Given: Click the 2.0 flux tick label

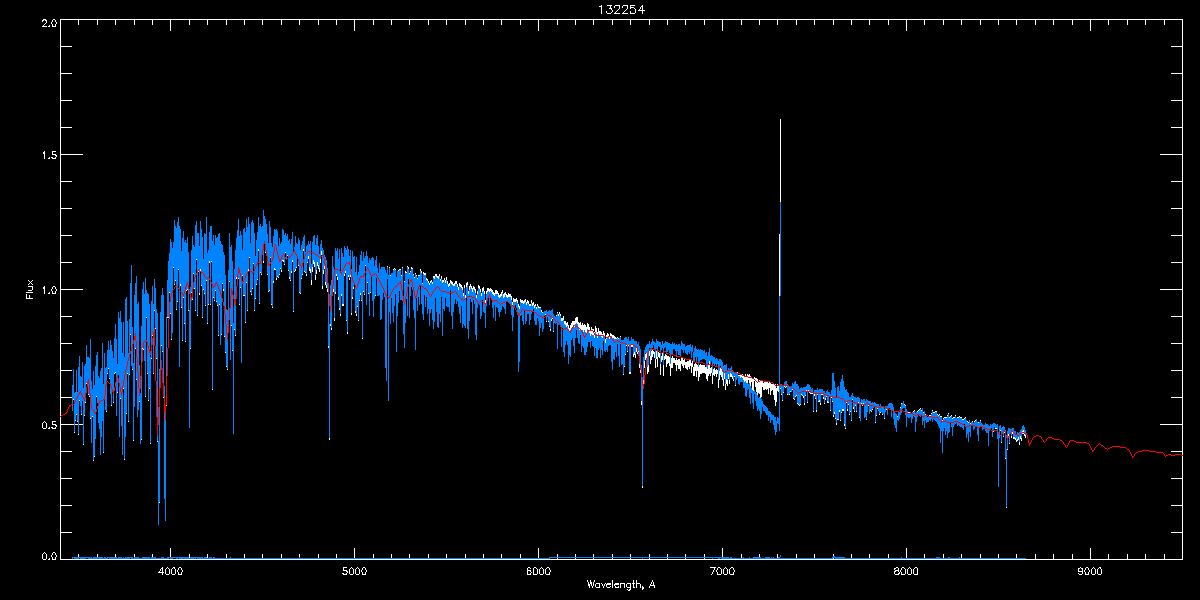Looking at the screenshot, I should (x=49, y=22).
